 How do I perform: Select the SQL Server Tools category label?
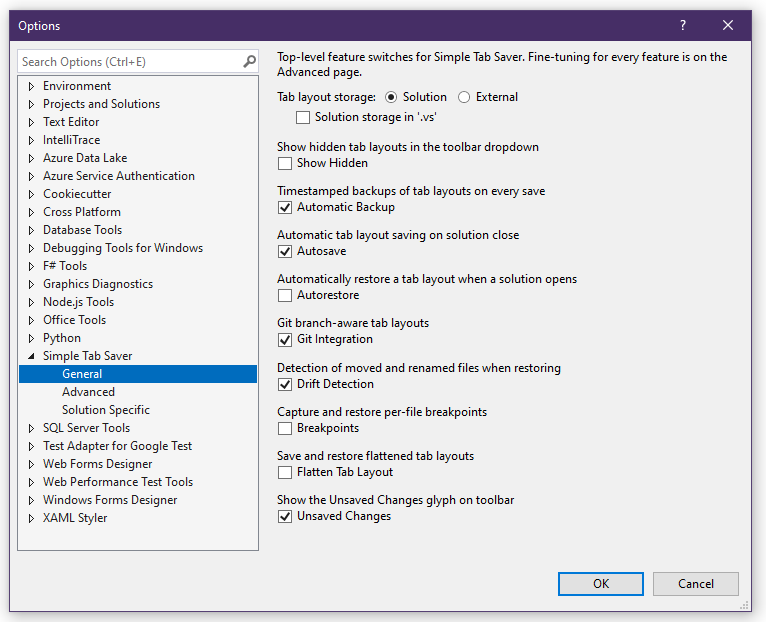click(86, 428)
